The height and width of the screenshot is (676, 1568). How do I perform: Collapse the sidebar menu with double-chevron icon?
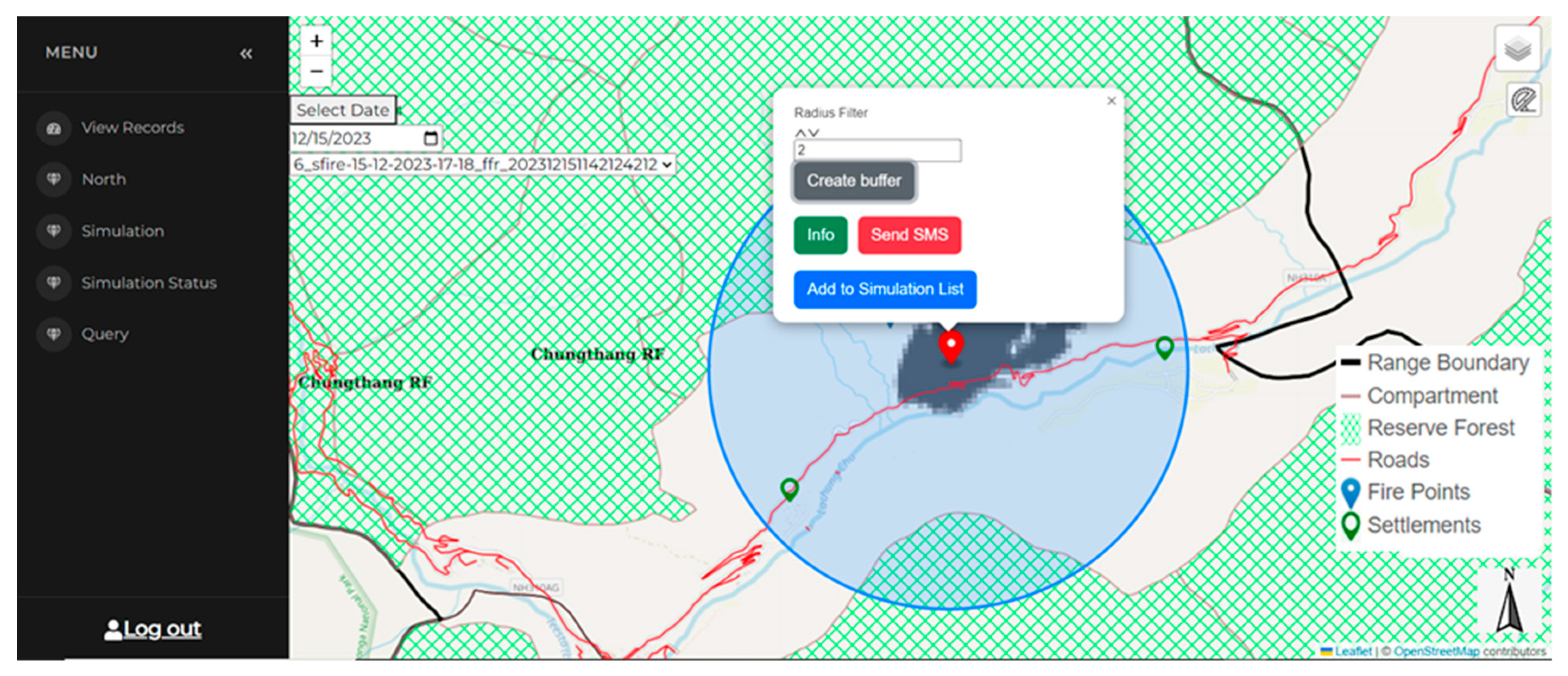click(x=245, y=54)
